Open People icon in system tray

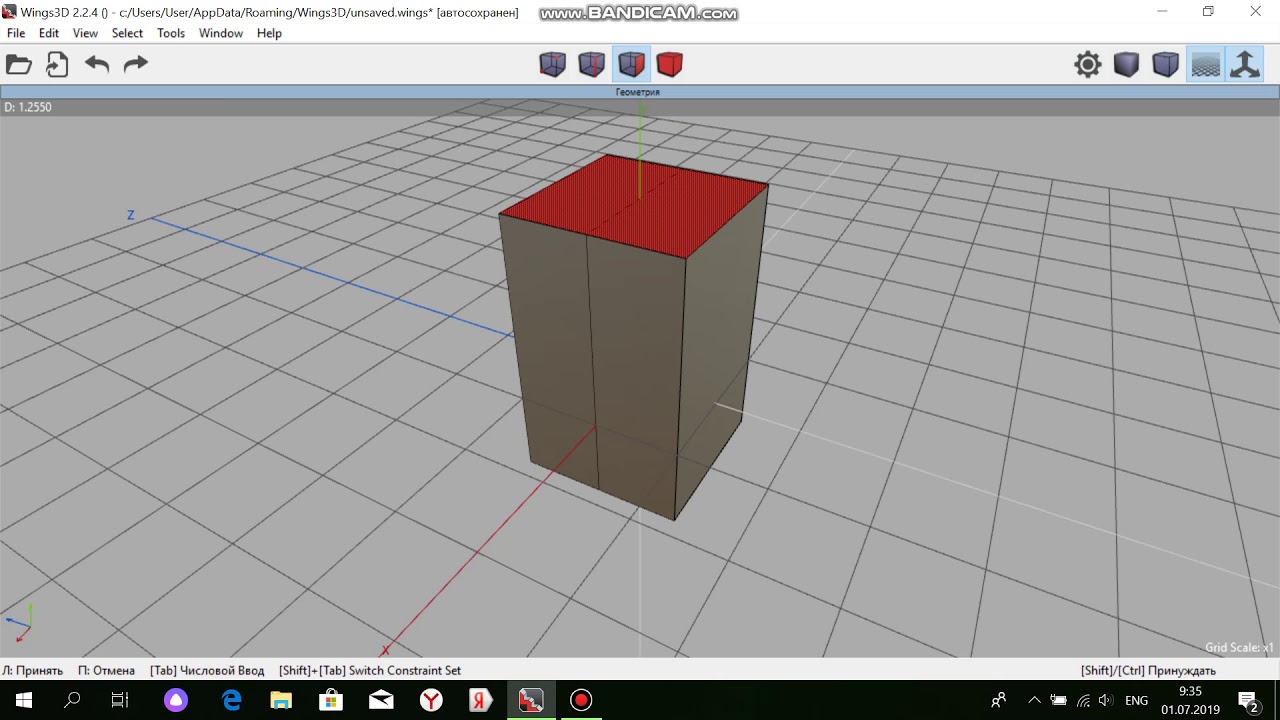pyautogui.click(x=998, y=700)
